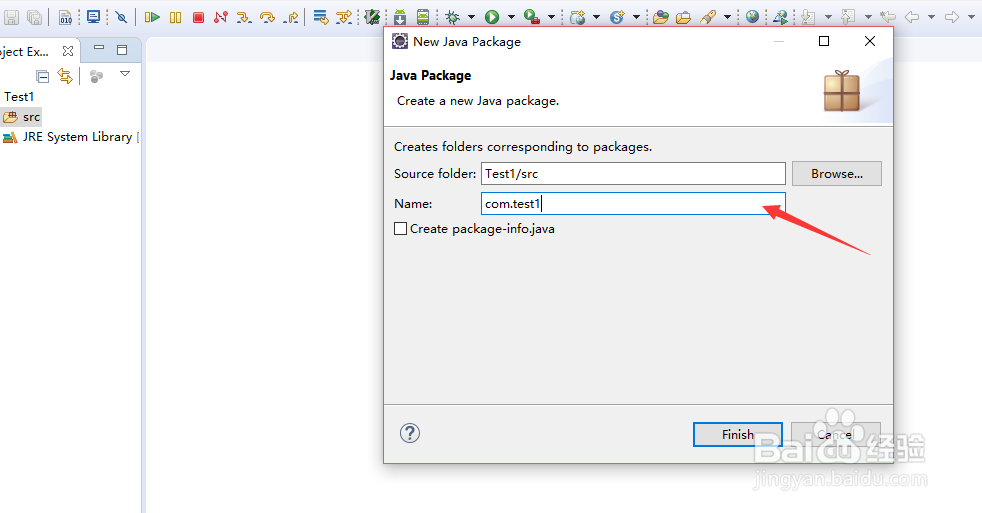This screenshot has height=513, width=982.
Task: Minimize the Project Explorer view
Action: [98, 48]
